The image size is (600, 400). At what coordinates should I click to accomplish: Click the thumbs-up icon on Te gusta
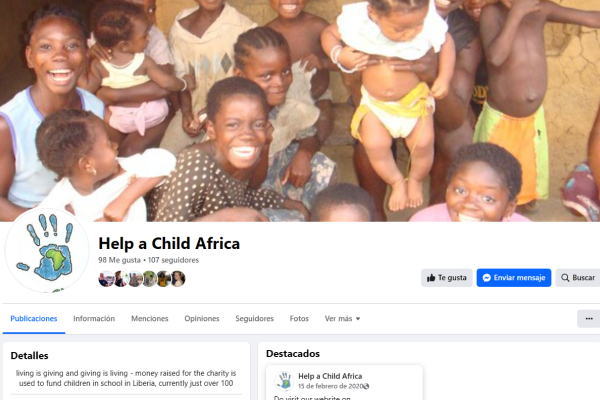point(431,278)
